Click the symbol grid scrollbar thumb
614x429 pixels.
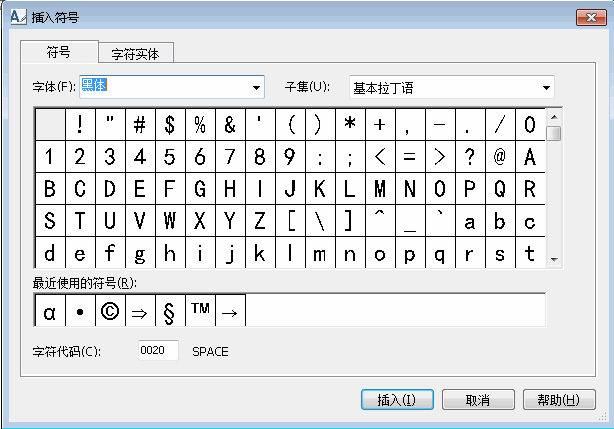point(554,133)
